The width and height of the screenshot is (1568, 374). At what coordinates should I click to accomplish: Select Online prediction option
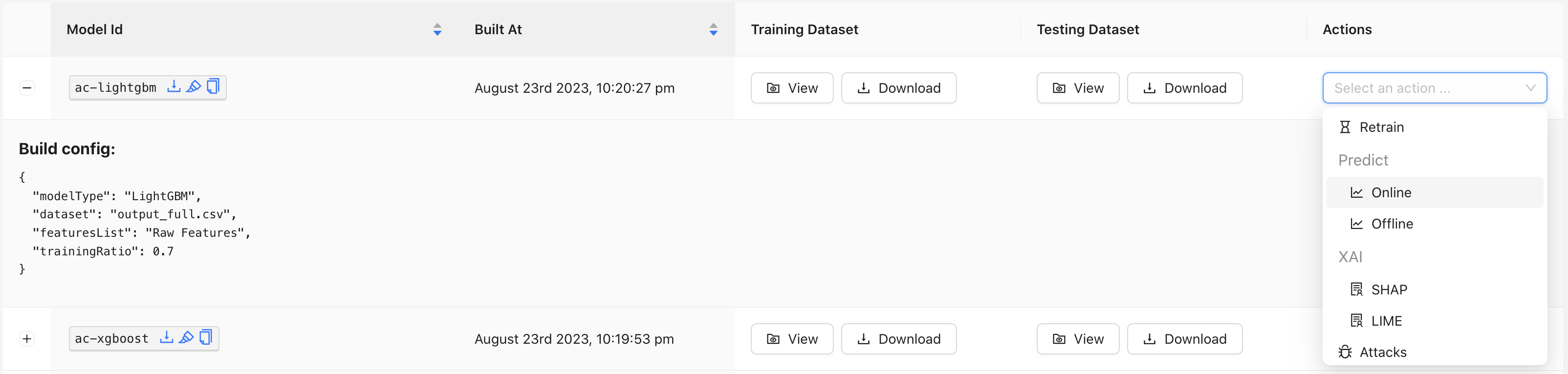(x=1391, y=193)
